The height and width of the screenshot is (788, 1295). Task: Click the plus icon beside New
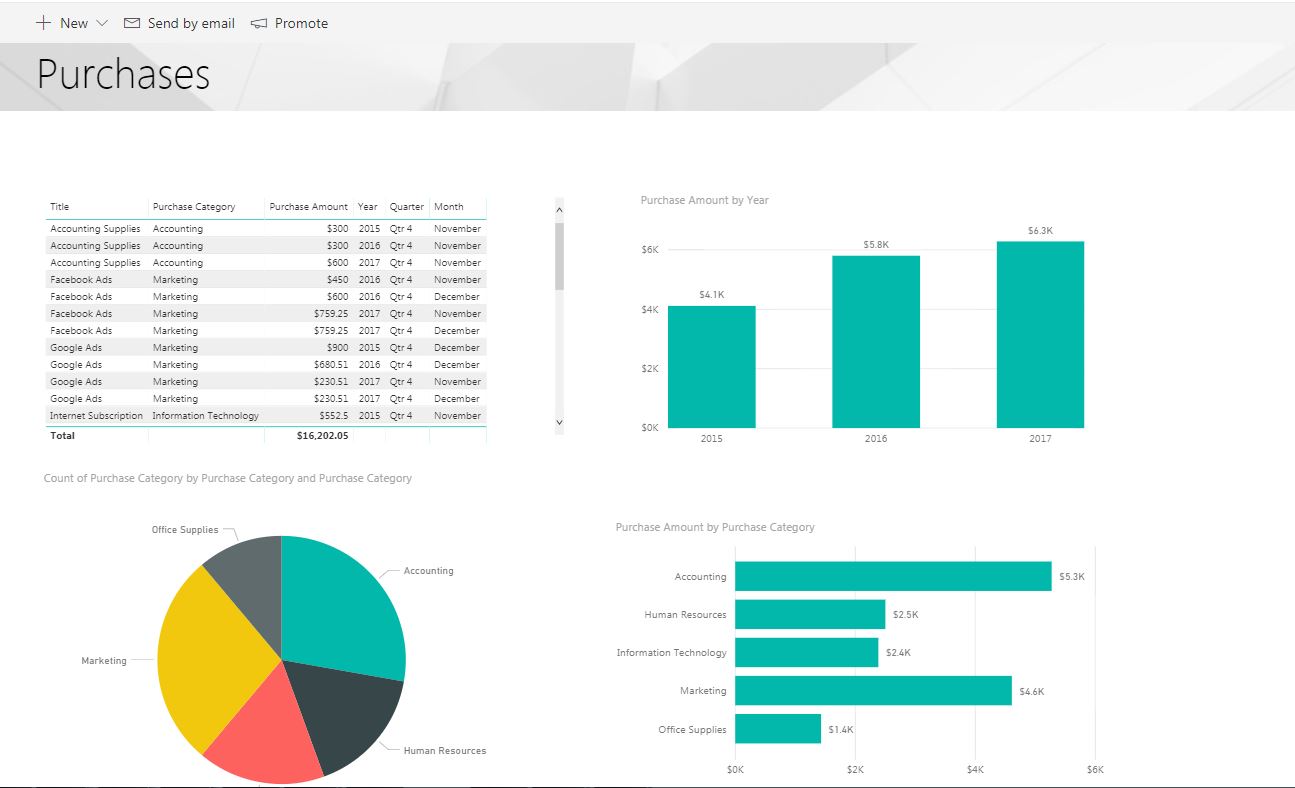[43, 23]
